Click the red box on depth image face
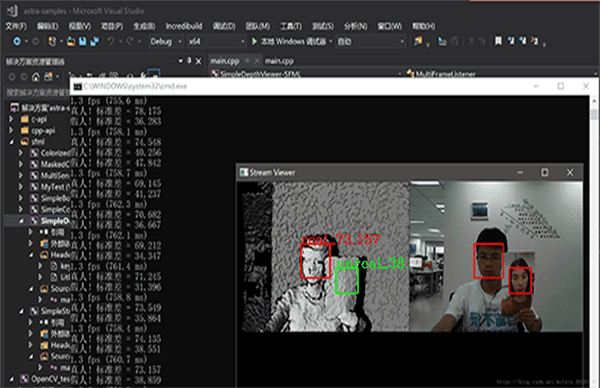The image size is (600, 388). pos(315,261)
